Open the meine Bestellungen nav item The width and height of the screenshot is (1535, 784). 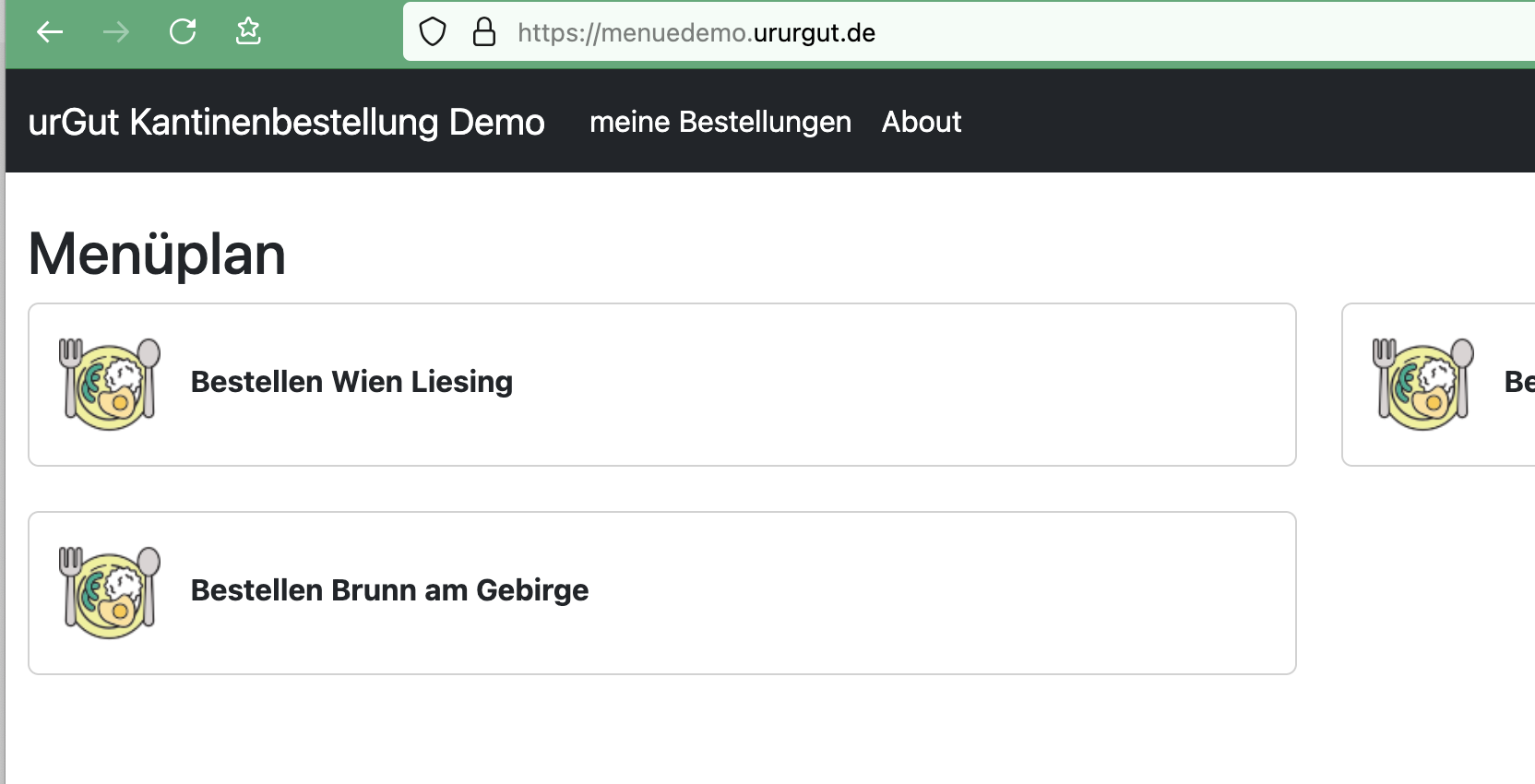coord(720,122)
